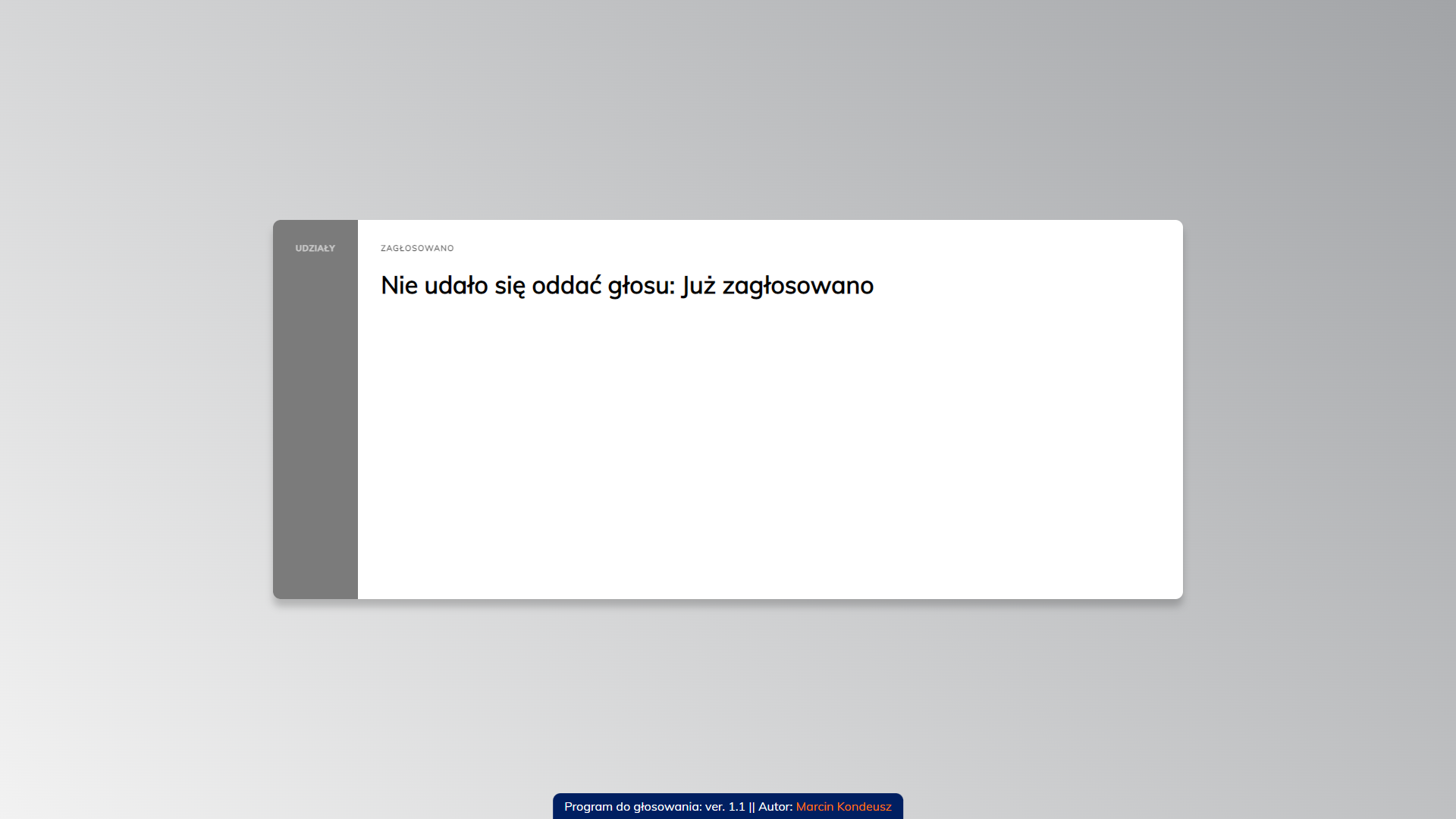
Task: Click the 'Marcin' first name in footer
Action: click(814, 807)
